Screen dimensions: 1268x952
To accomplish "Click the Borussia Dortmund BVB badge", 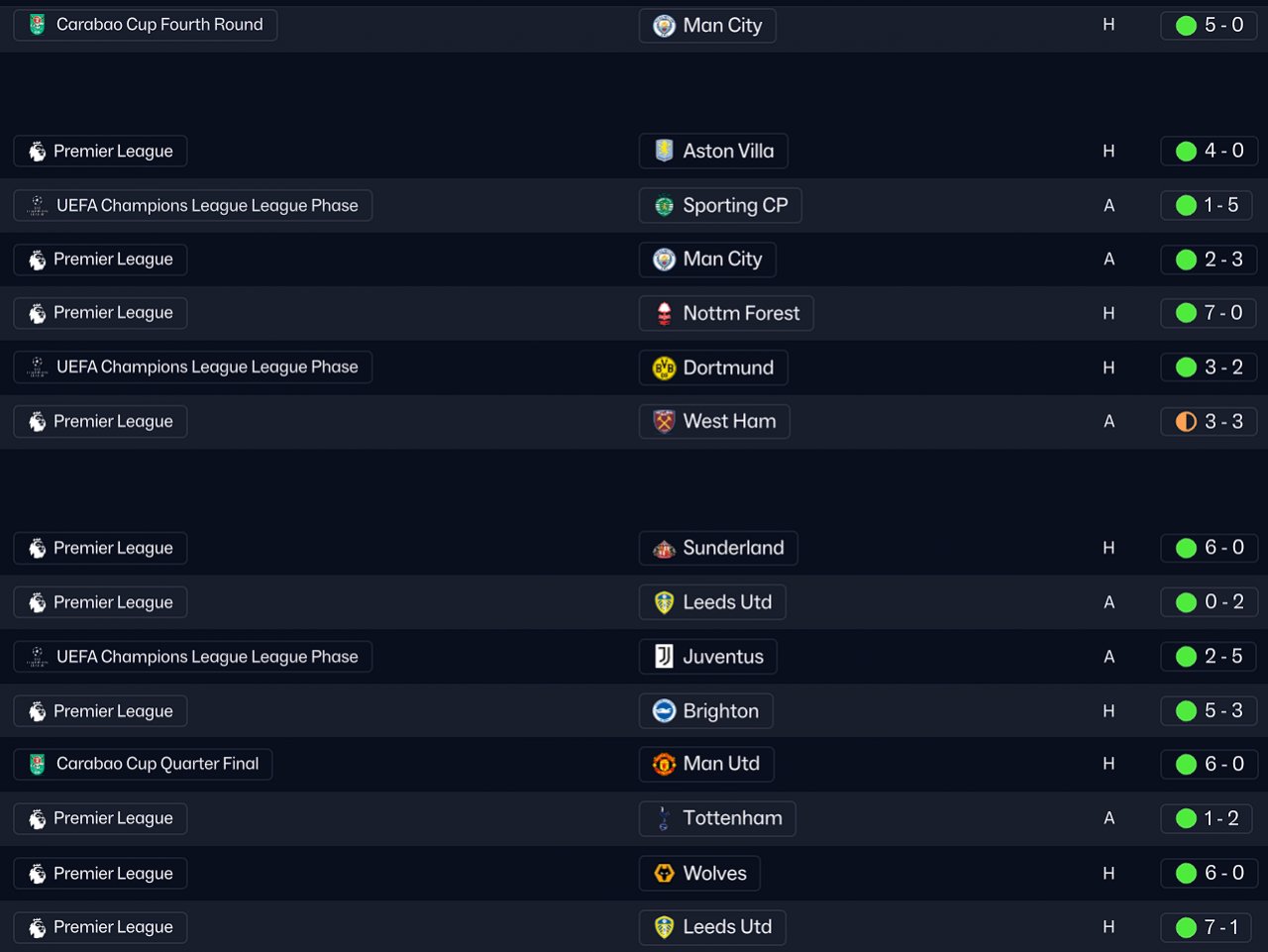I will (x=664, y=368).
